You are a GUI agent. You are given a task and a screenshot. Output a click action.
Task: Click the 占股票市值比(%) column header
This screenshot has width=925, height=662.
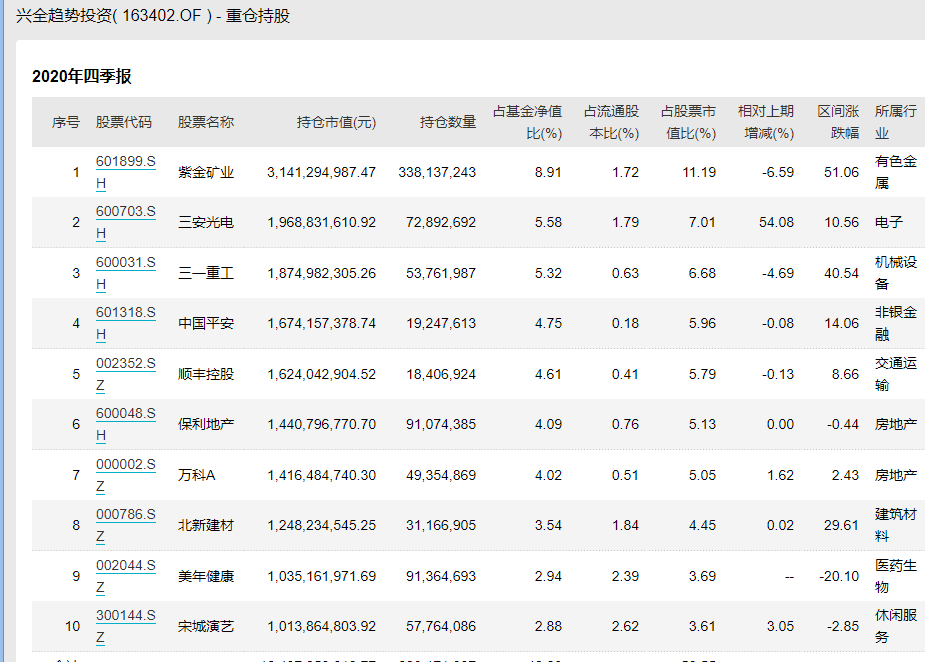(x=688, y=122)
